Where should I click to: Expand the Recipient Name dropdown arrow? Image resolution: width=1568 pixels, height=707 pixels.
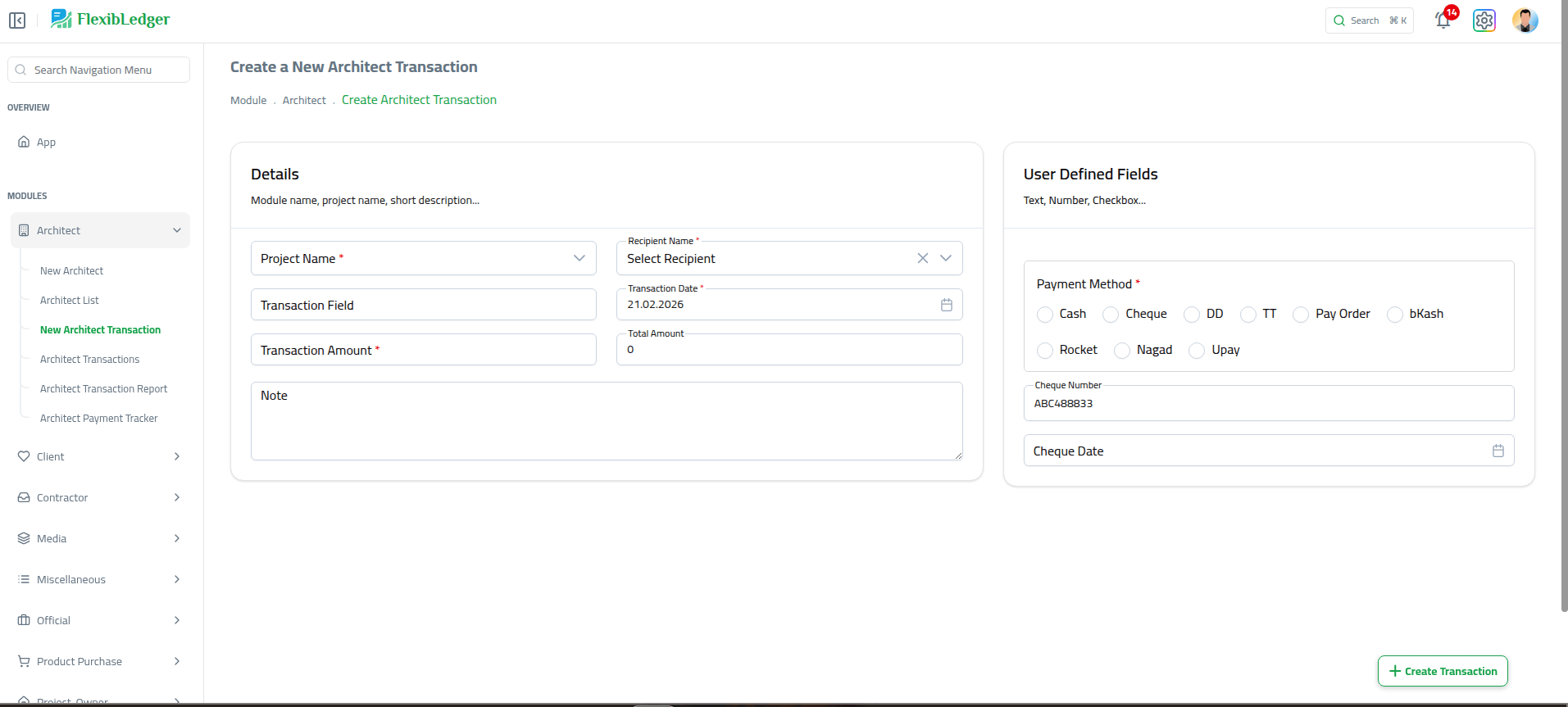pos(946,258)
